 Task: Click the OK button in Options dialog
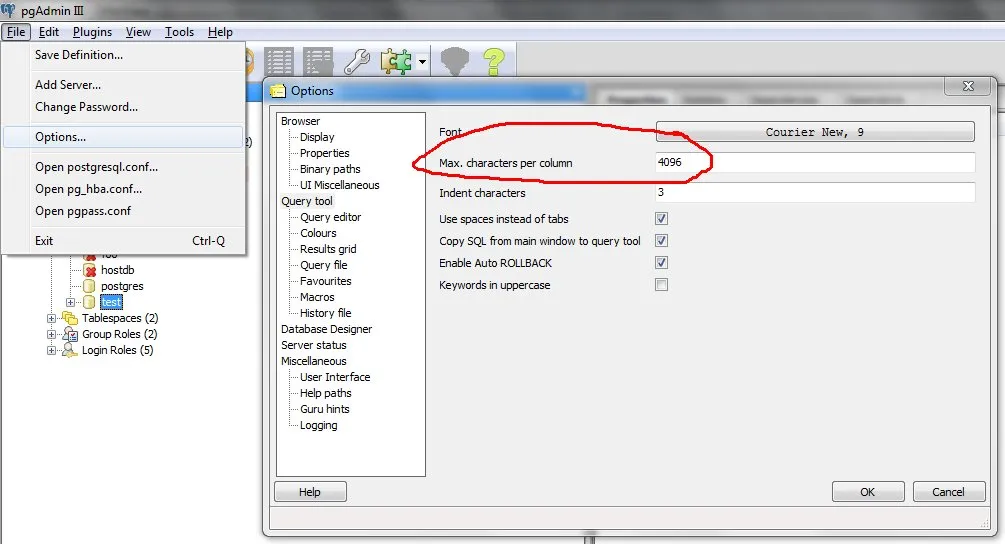coord(868,492)
